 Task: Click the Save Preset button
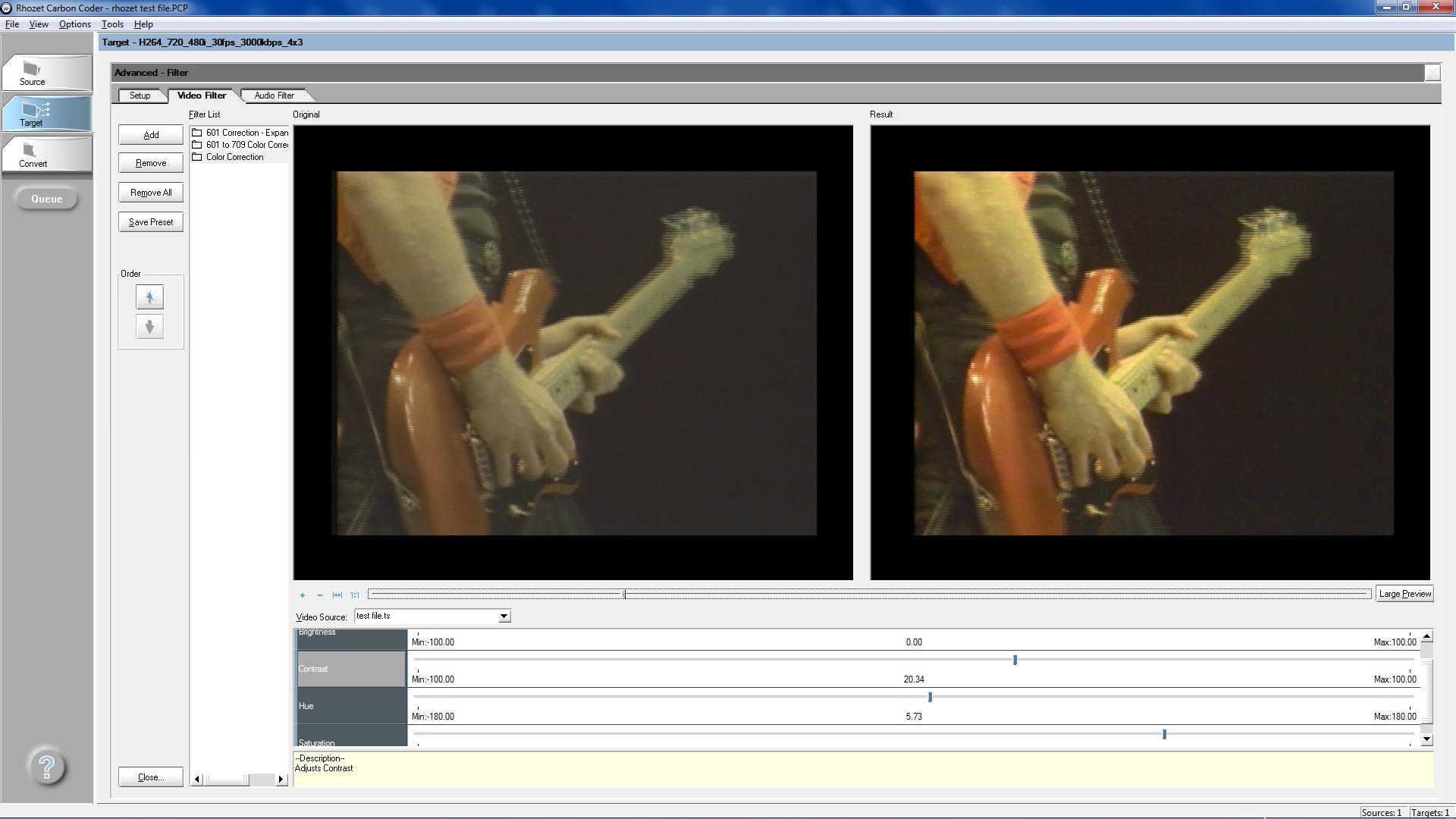coord(151,222)
